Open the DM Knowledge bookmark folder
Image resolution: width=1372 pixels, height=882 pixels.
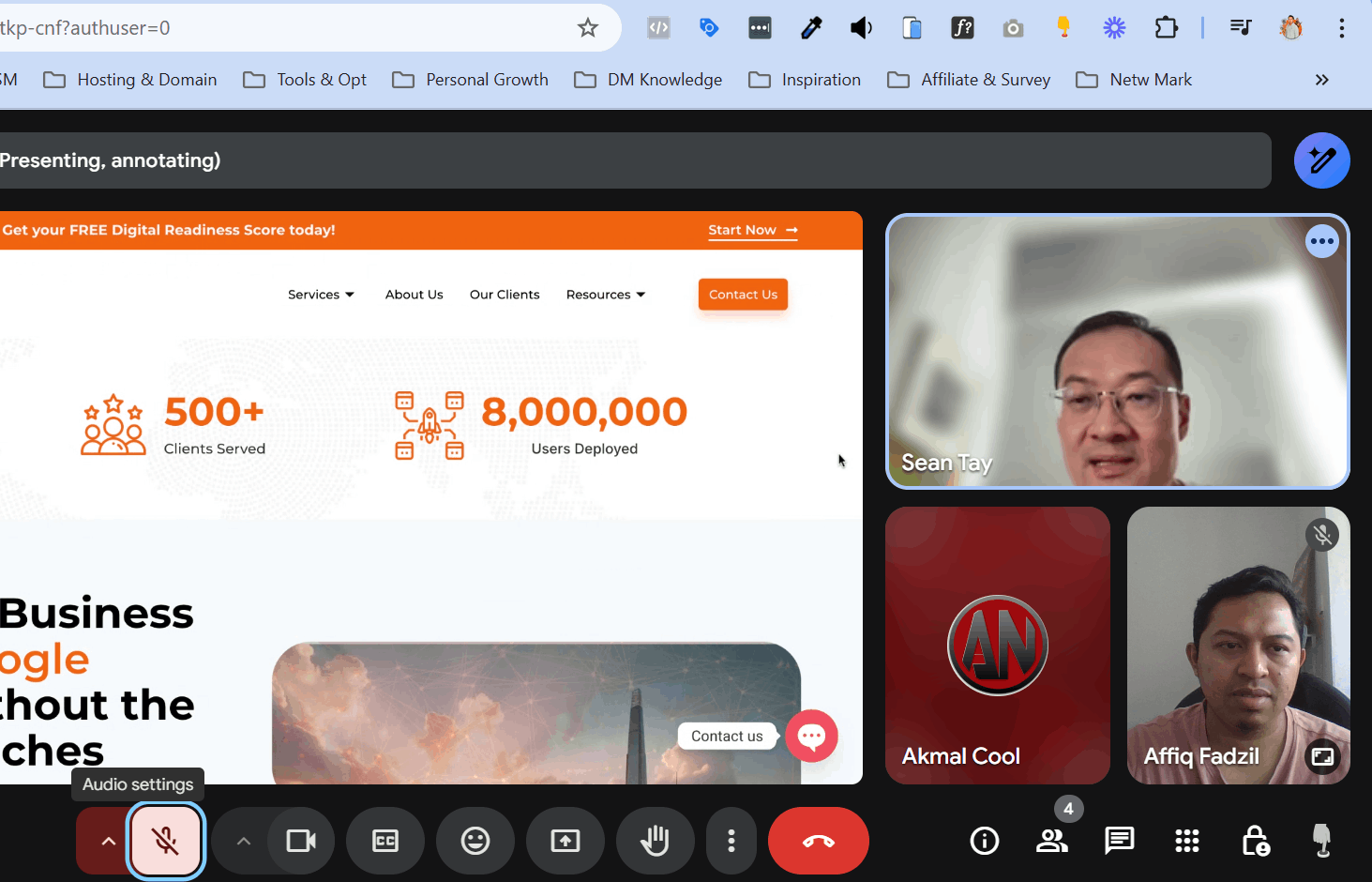click(x=648, y=80)
